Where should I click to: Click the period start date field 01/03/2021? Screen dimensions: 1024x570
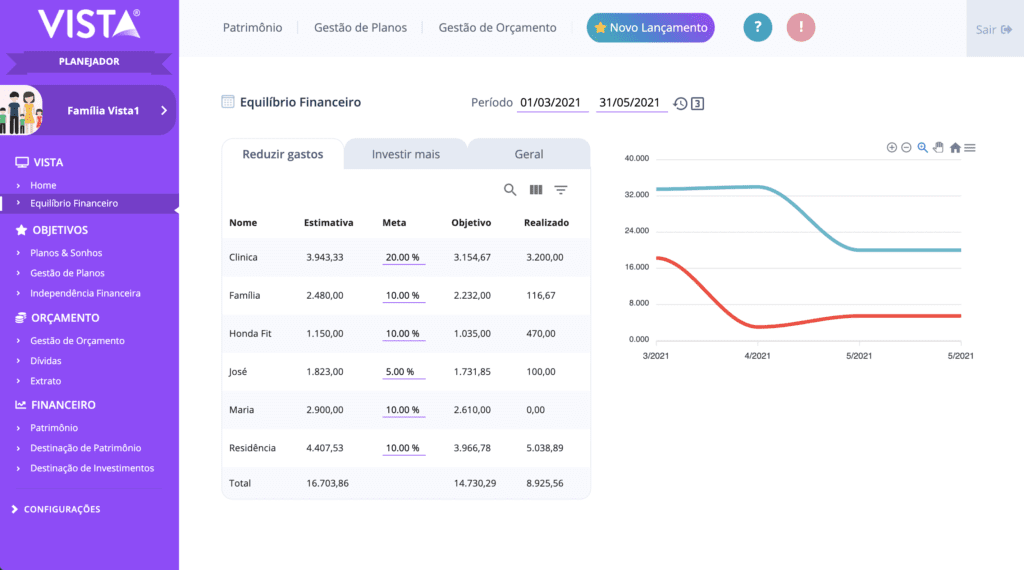point(550,103)
